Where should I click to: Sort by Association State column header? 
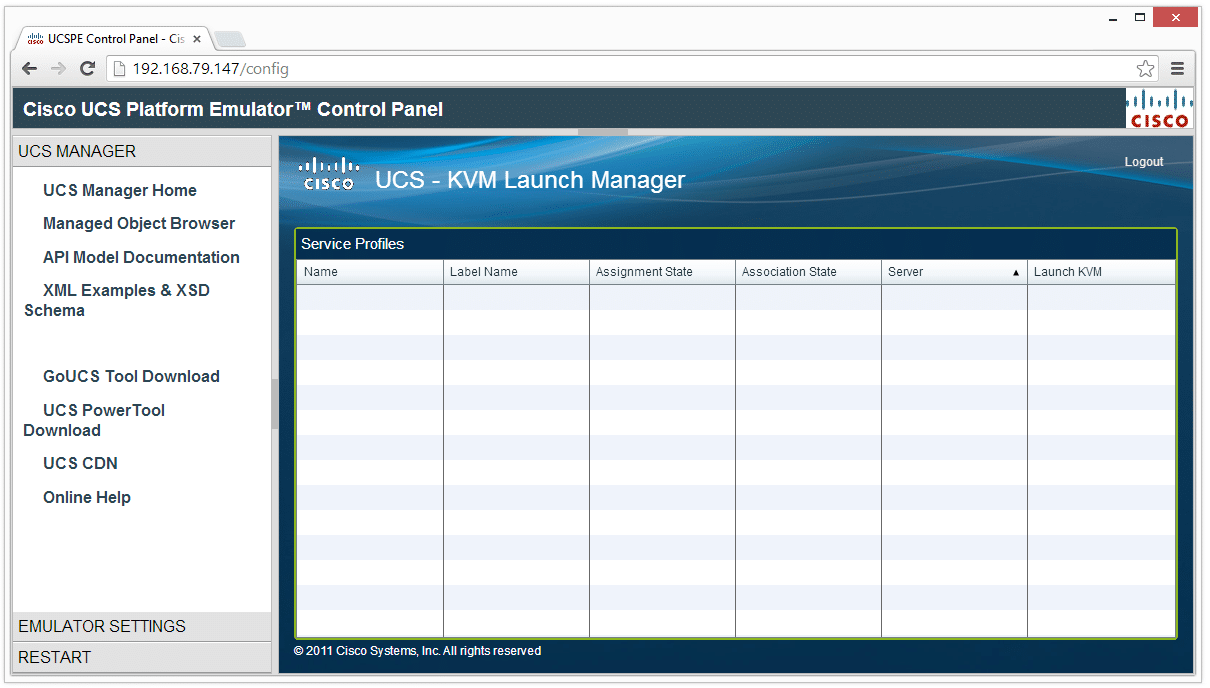click(789, 272)
